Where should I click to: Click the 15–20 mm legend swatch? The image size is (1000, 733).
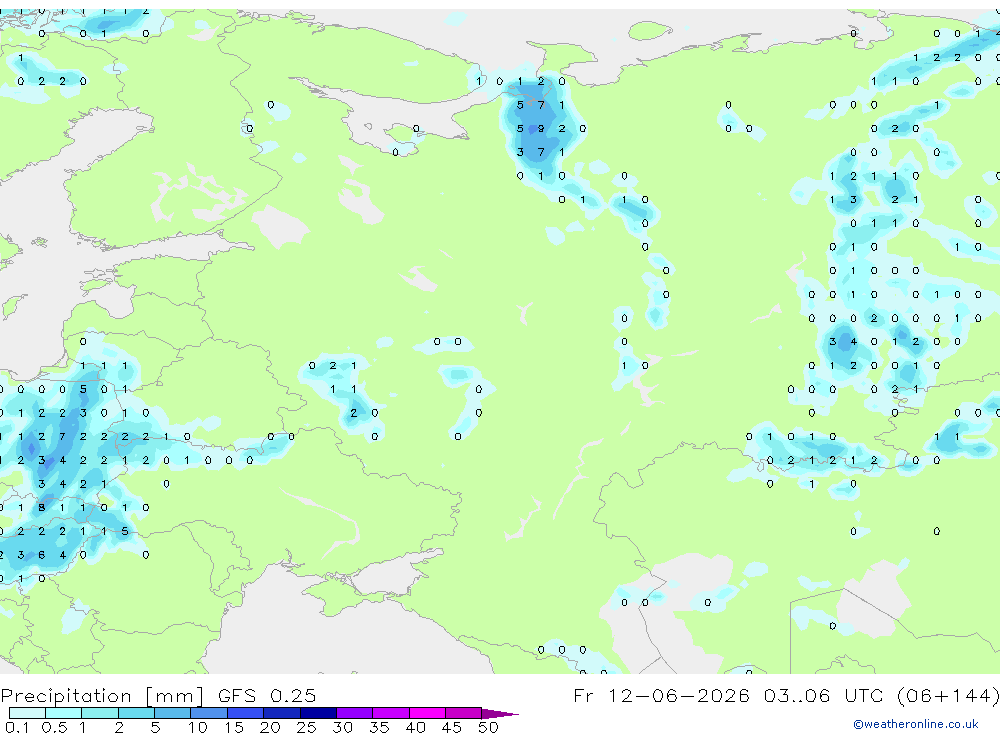[x=245, y=713]
